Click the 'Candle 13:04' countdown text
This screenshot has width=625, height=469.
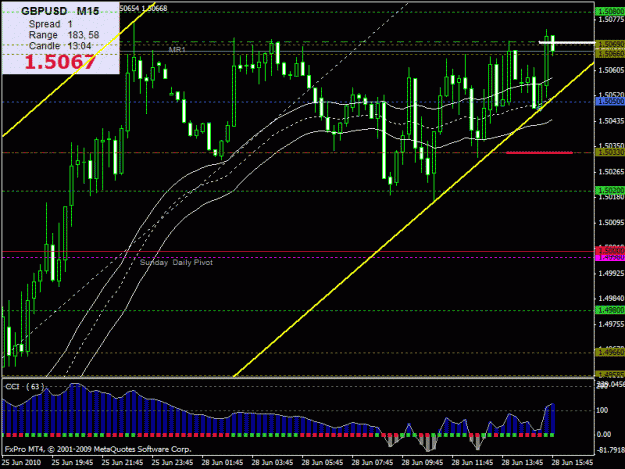pos(60,46)
